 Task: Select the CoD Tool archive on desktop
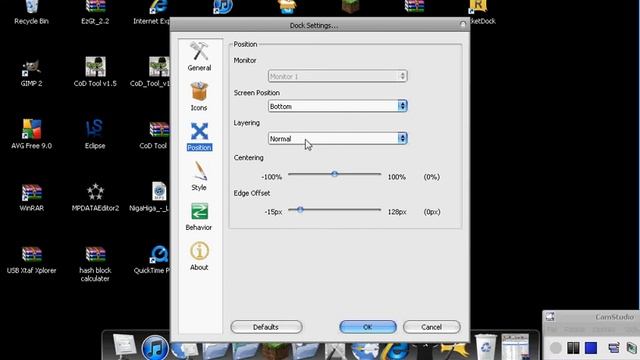click(153, 135)
